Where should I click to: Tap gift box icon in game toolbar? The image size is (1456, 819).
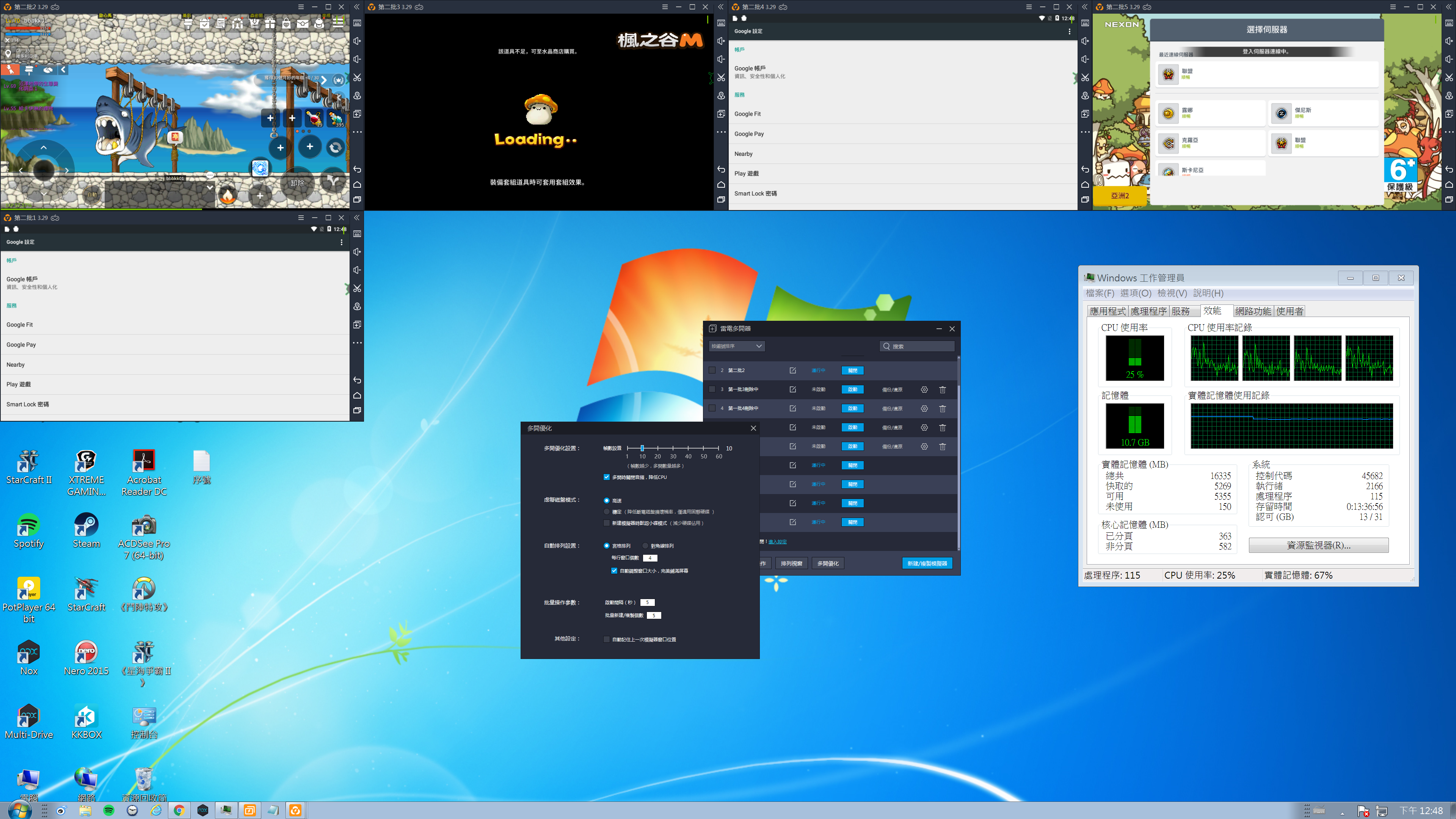(x=270, y=23)
